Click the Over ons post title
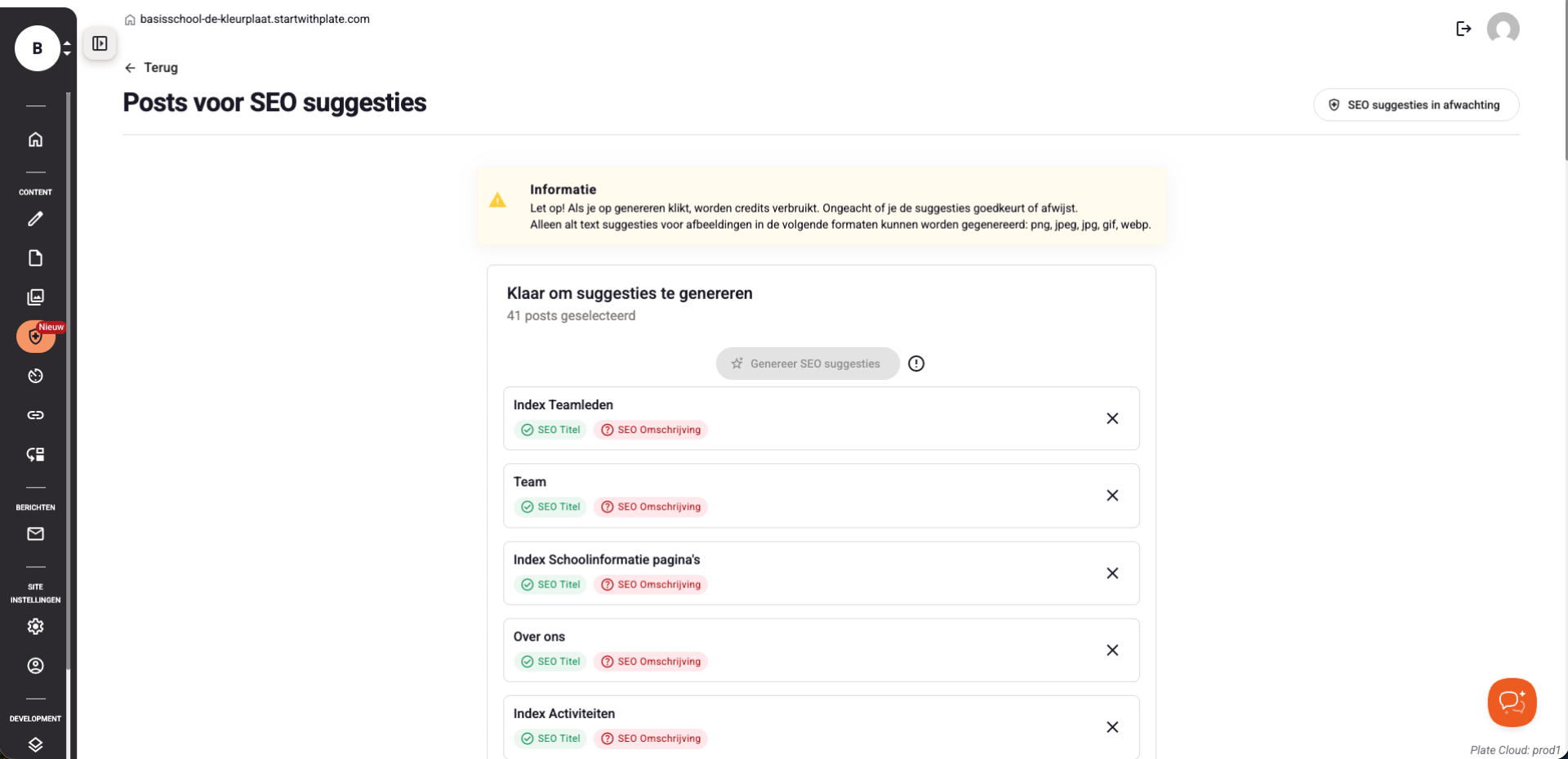Image resolution: width=1568 pixels, height=759 pixels. click(539, 636)
